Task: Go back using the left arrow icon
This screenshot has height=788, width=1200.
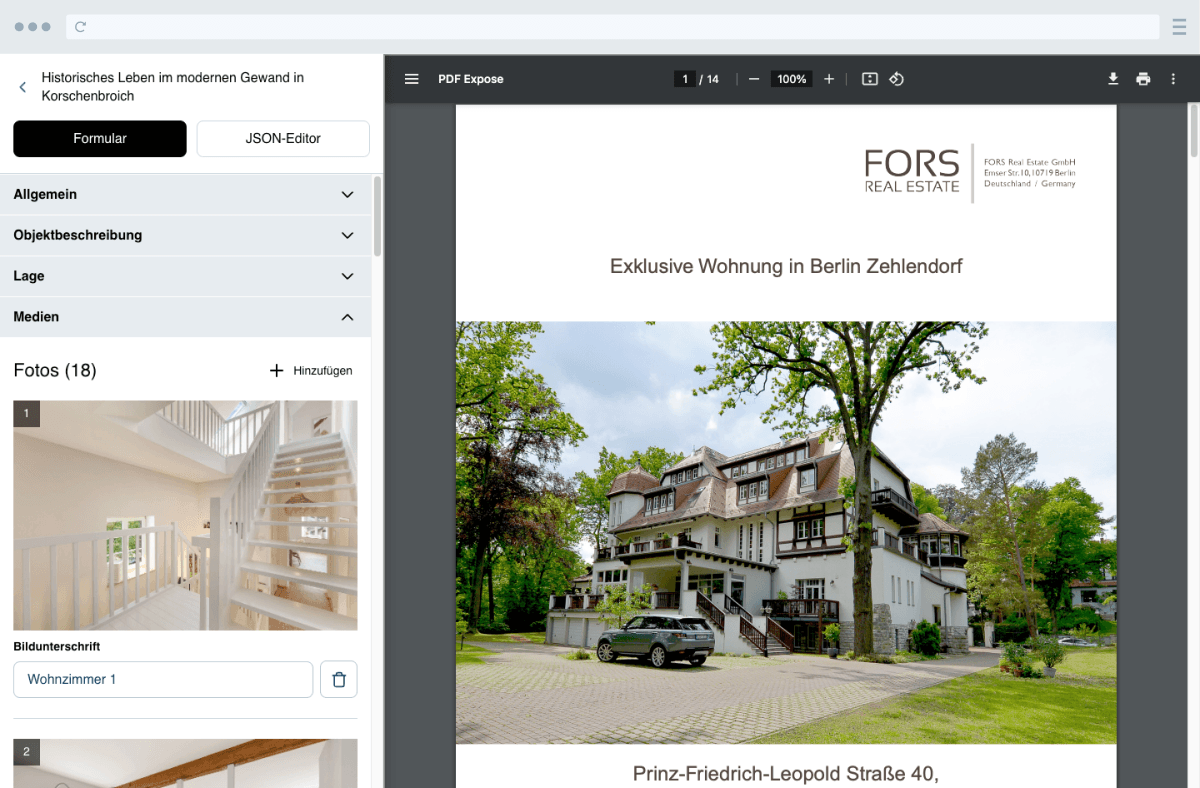Action: pos(22,87)
